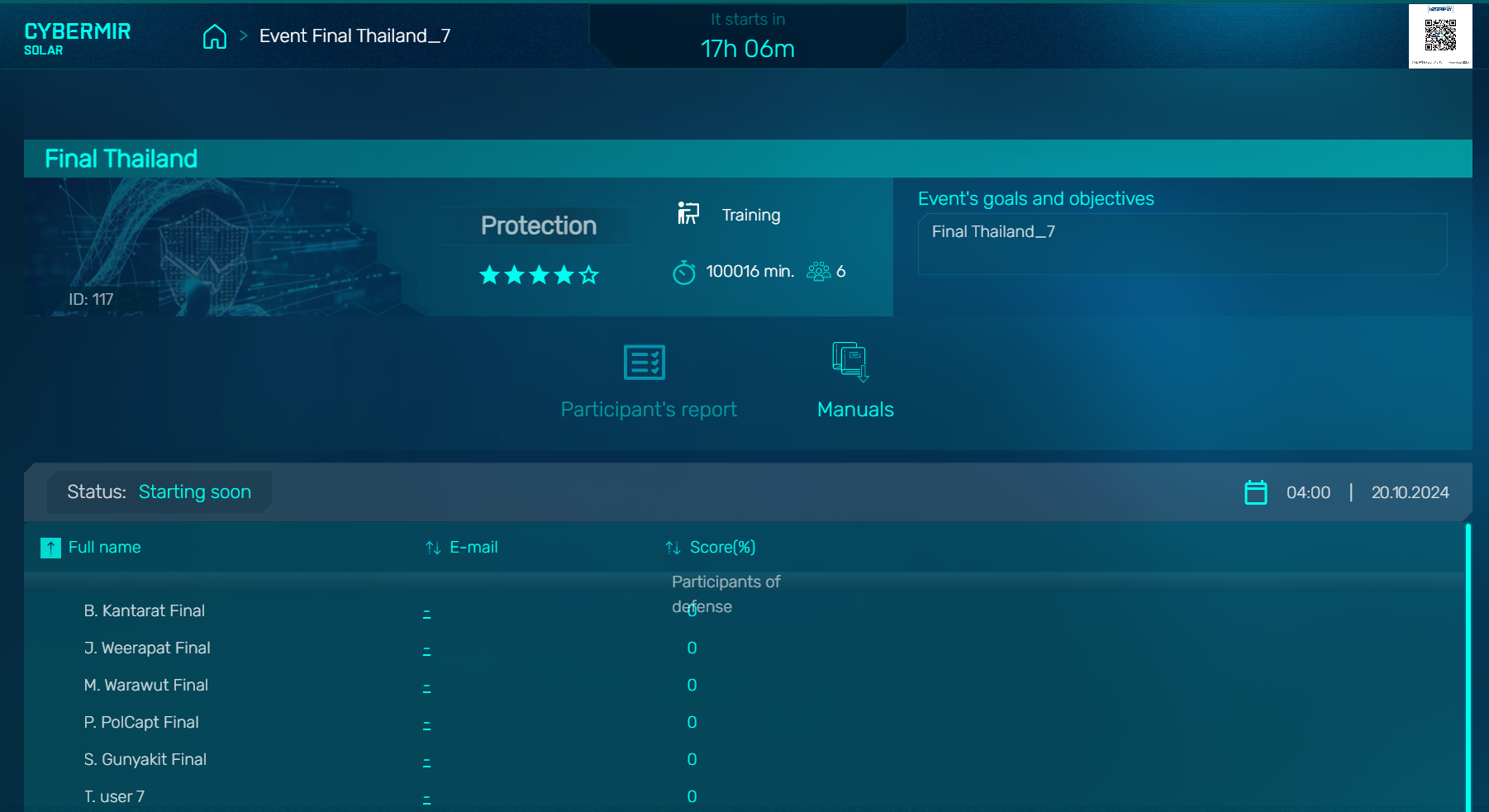
Task: Click the score 0 for T. user 7
Action: (692, 797)
